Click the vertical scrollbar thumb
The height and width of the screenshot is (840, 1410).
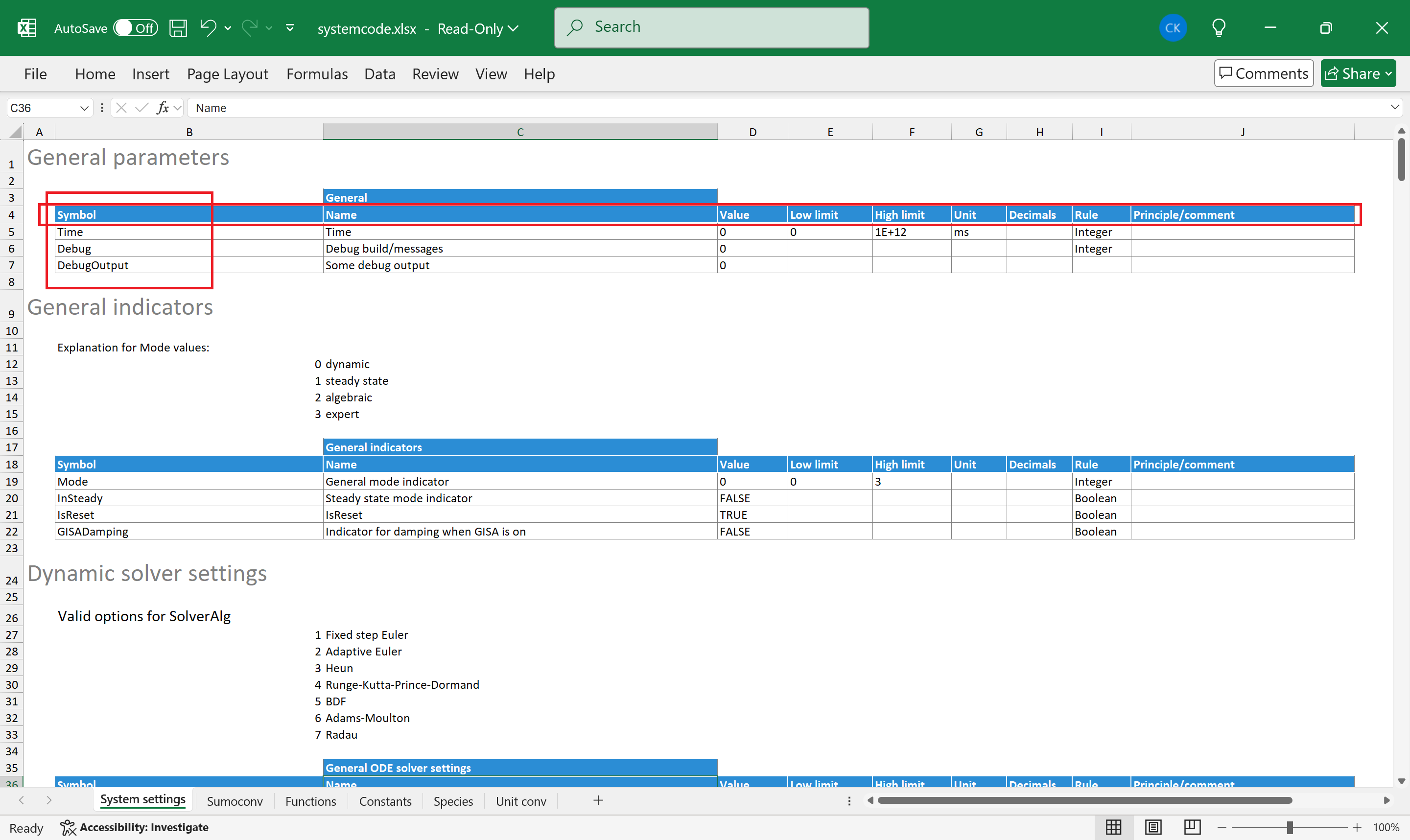click(x=1401, y=159)
